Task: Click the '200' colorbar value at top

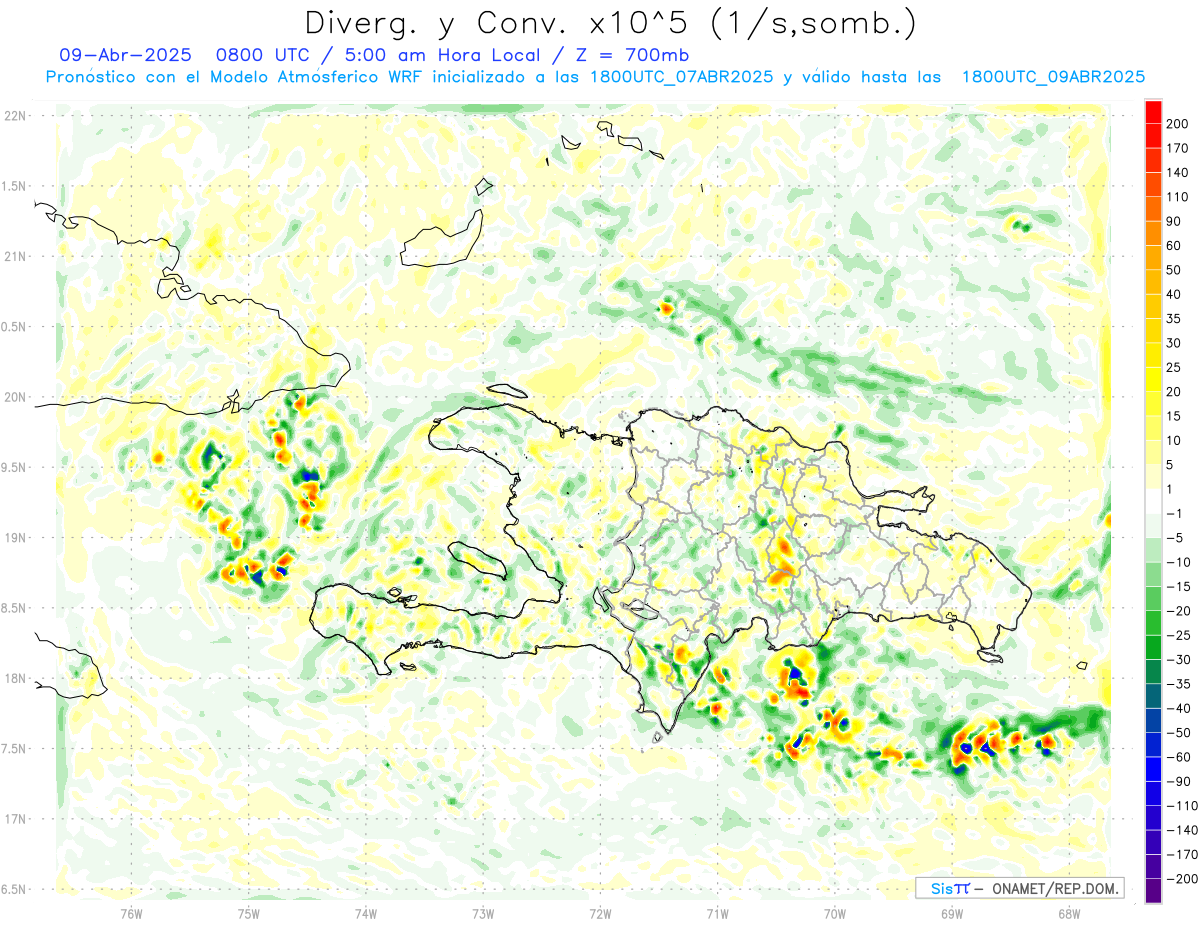Action: pos(1177,124)
